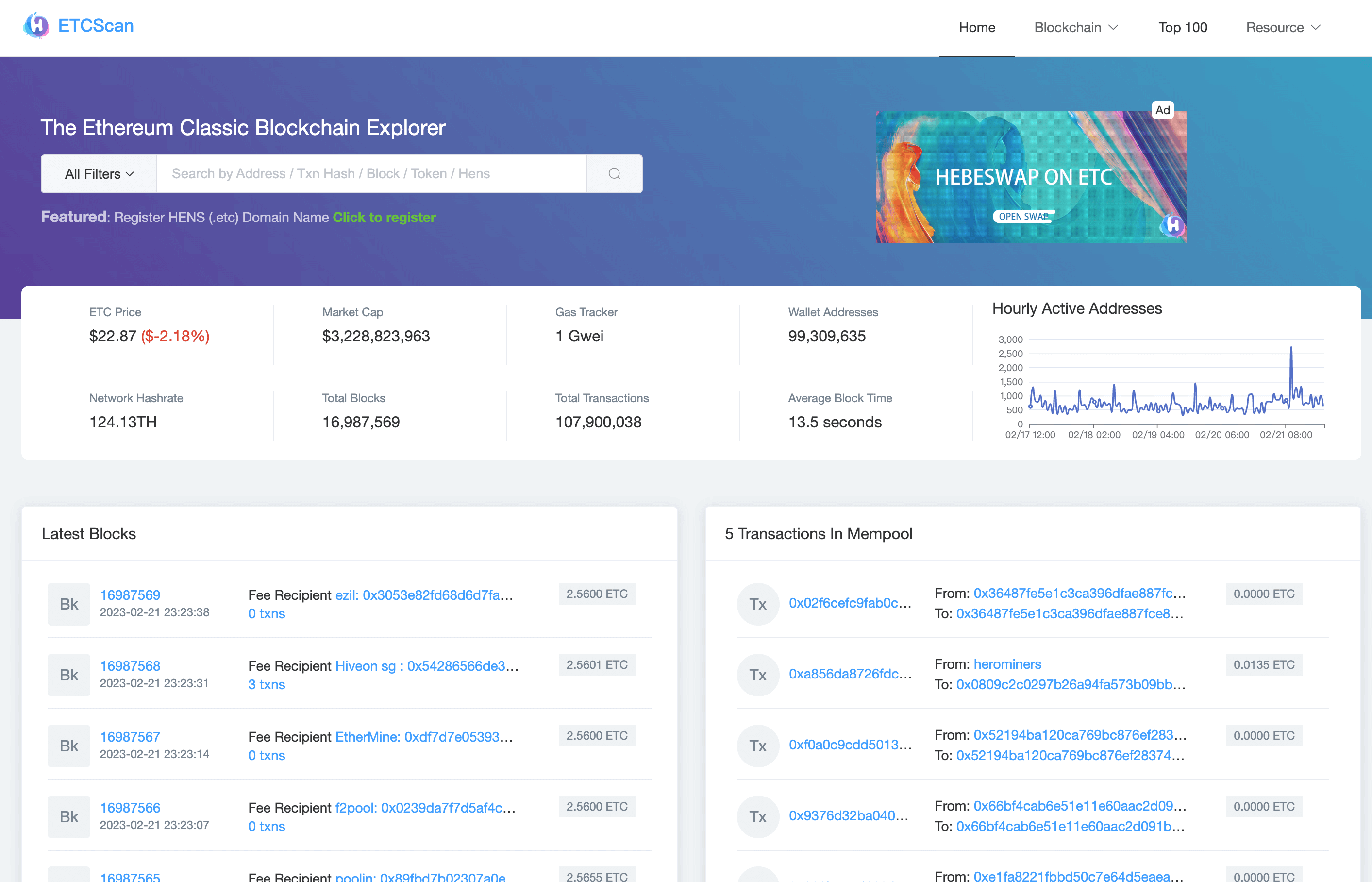Viewport: 1372px width, 882px height.
Task: Click the Ad badge on banner
Action: 1162,110
